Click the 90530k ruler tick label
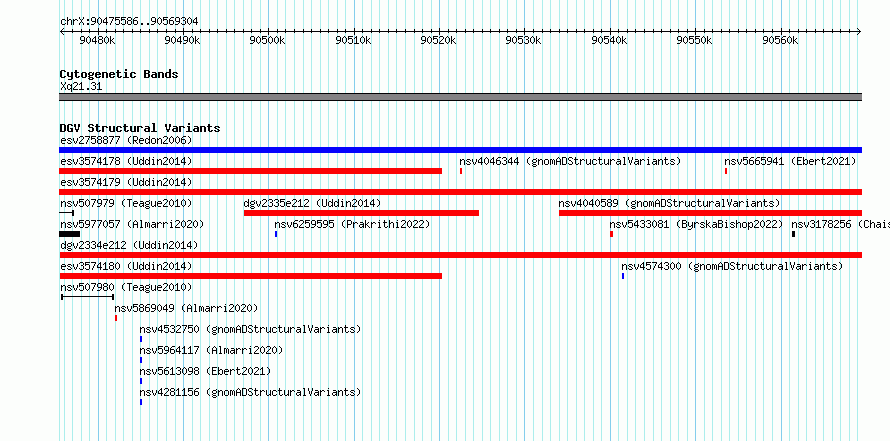Screen dimensions: 890x441 [524, 40]
